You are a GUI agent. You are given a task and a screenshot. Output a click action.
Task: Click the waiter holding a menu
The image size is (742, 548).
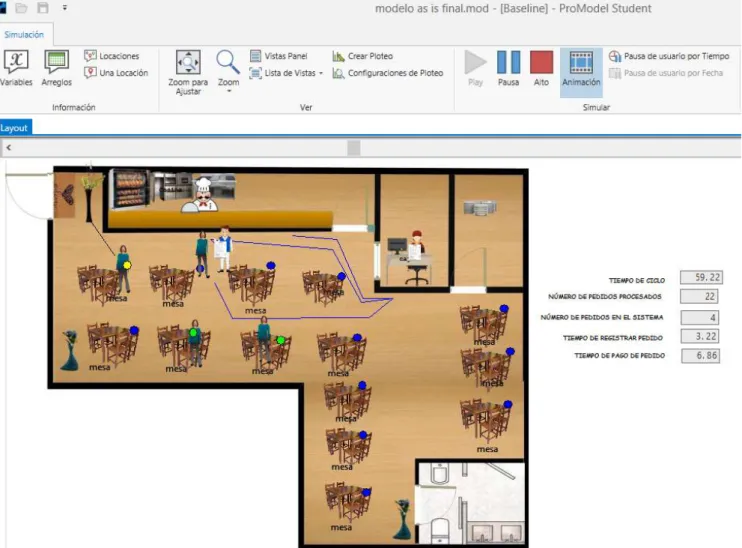222,249
